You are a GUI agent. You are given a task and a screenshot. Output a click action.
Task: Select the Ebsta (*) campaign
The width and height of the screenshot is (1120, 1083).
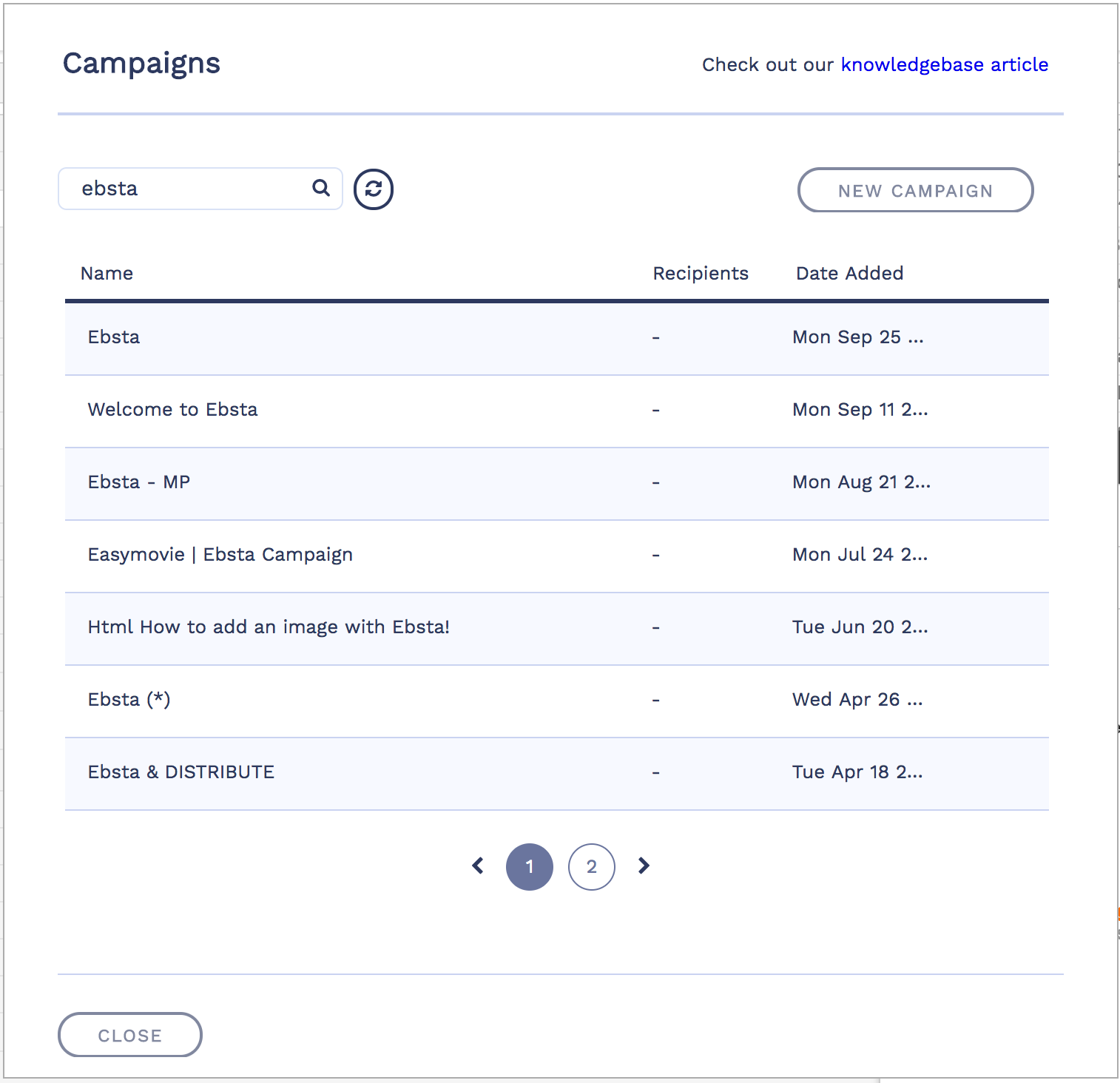[129, 700]
